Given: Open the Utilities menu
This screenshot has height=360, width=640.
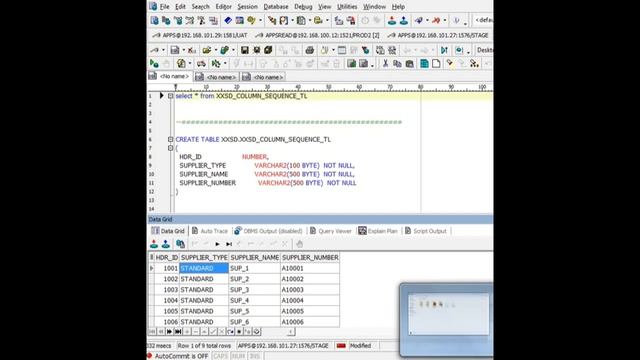Looking at the screenshot, I should click(347, 7).
